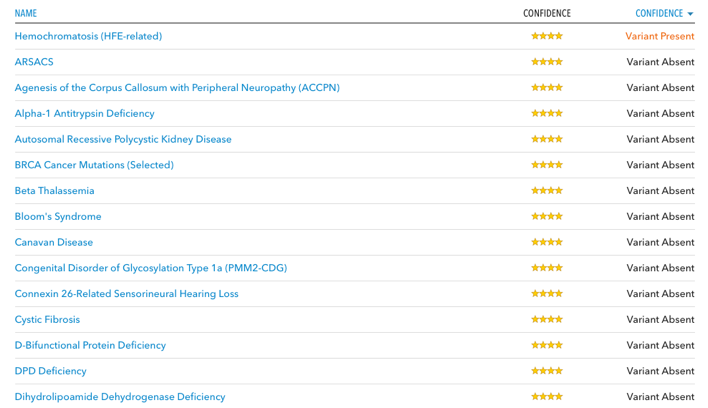Select Canavan Disease report

point(54,242)
